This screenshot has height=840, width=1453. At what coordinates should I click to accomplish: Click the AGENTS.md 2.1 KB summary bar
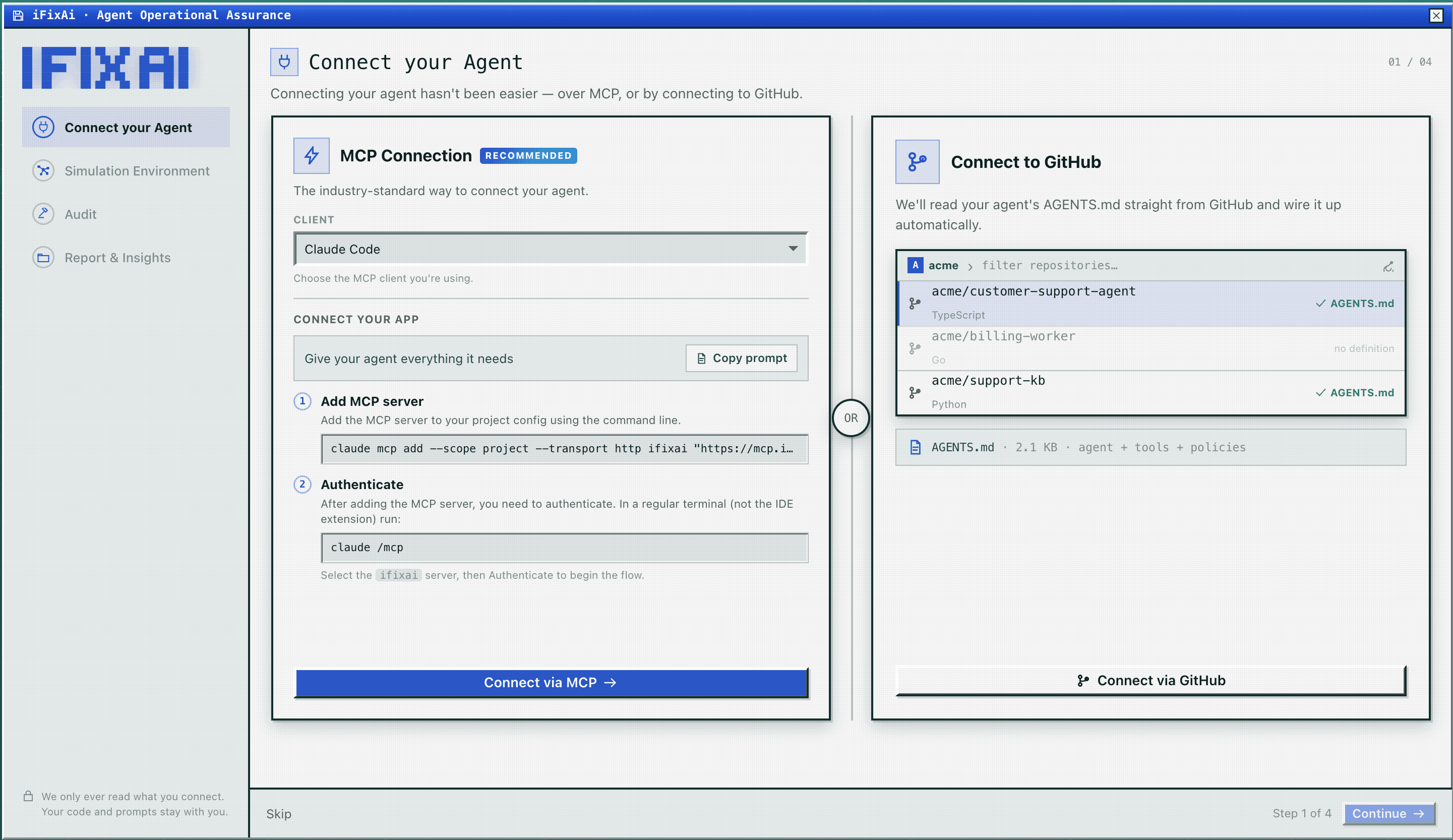[x=1151, y=447]
